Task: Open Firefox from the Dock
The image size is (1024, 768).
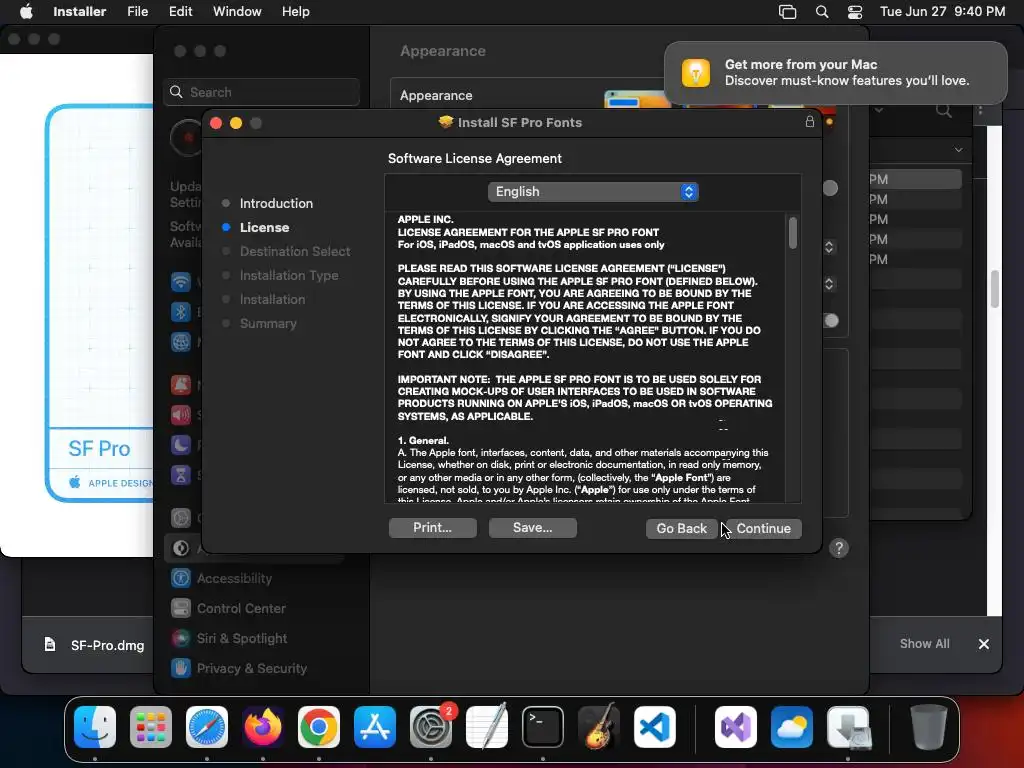Action: tap(263, 727)
